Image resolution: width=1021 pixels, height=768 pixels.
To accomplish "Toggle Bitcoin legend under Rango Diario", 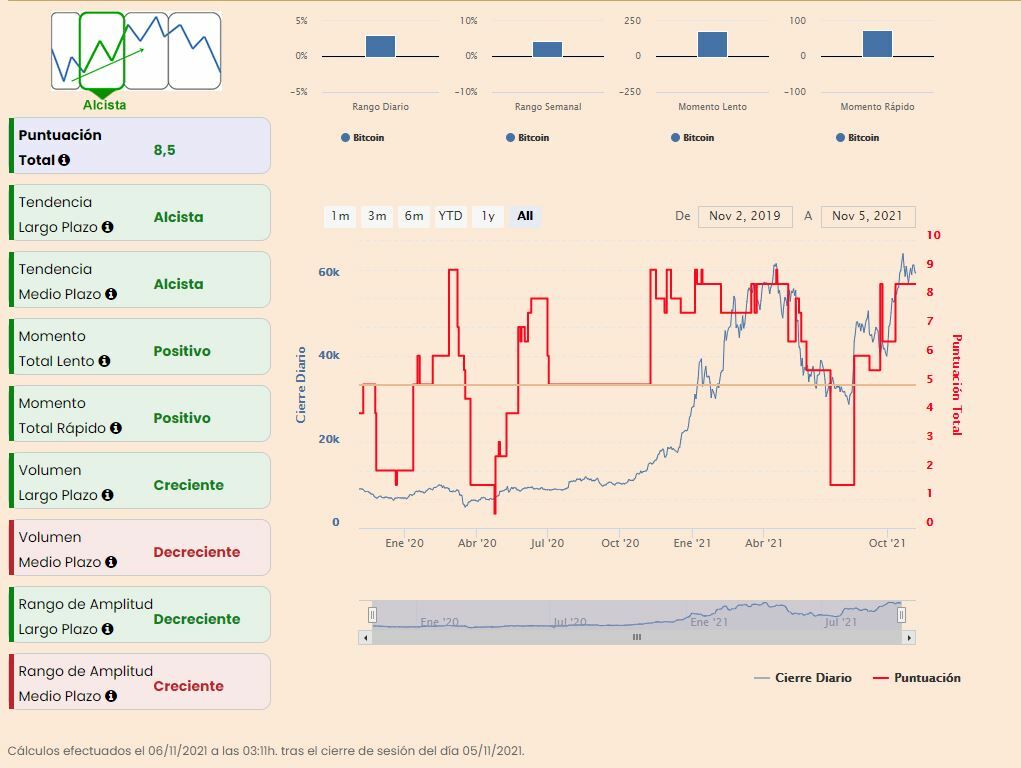I will pos(363,137).
